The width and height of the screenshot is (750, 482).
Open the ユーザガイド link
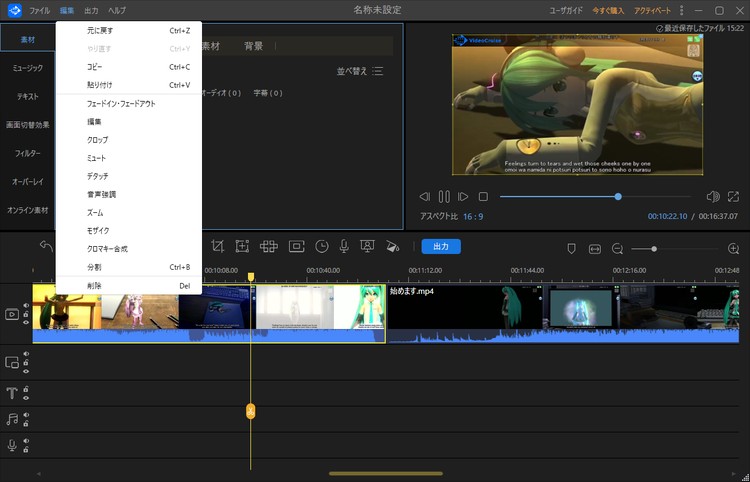(x=566, y=10)
